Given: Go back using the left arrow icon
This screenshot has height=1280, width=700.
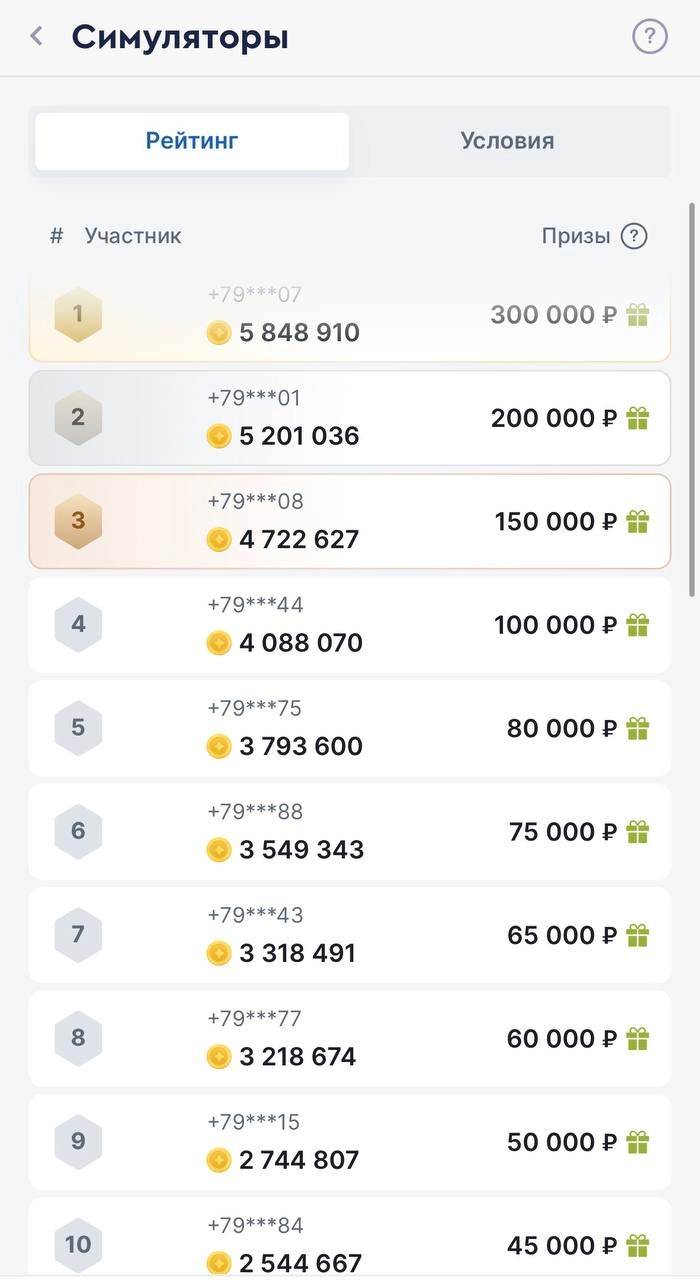Looking at the screenshot, I should 37,37.
